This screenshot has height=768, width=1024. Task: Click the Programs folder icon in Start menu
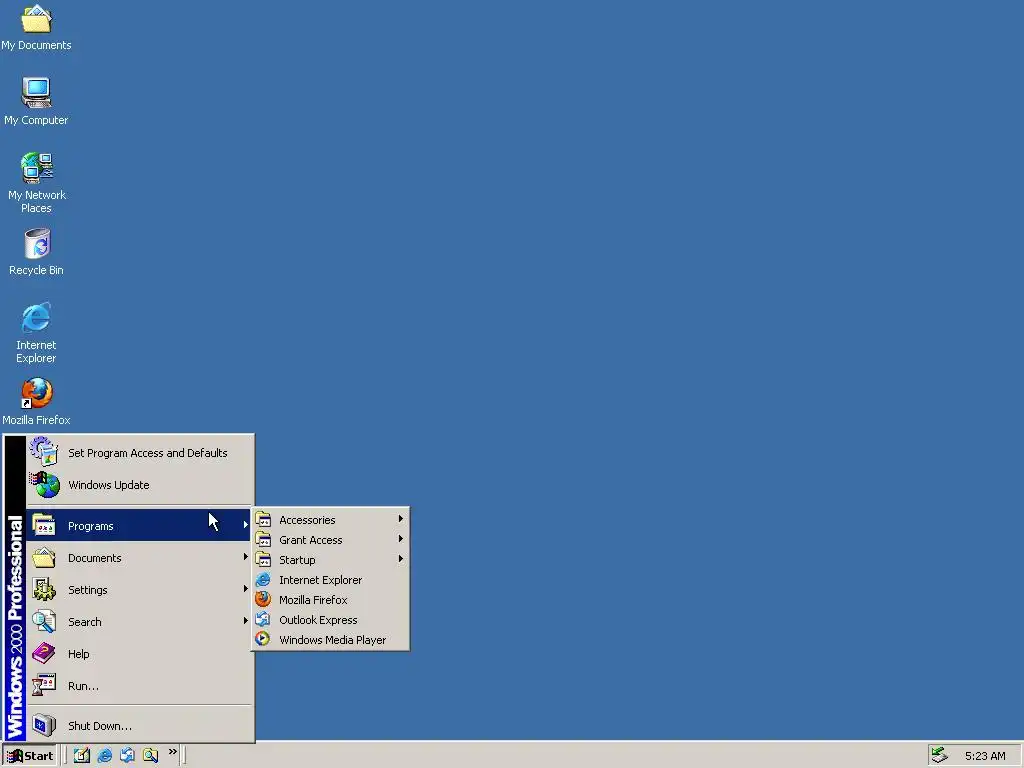click(x=44, y=526)
